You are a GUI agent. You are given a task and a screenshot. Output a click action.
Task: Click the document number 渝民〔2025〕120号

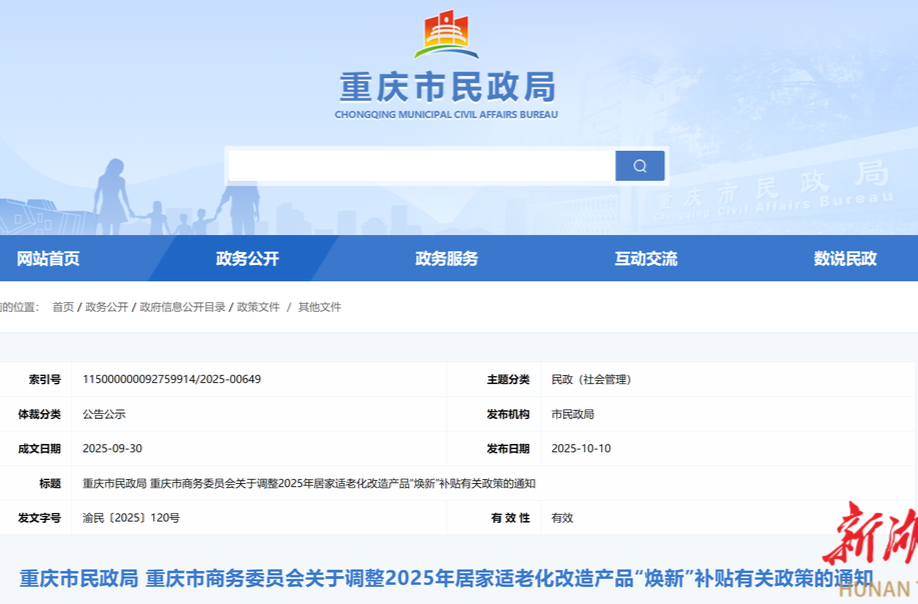tap(131, 518)
